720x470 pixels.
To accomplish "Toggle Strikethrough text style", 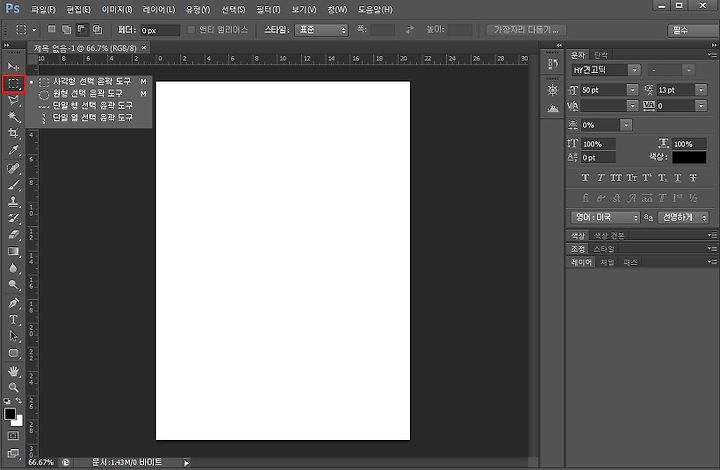I will 693,178.
